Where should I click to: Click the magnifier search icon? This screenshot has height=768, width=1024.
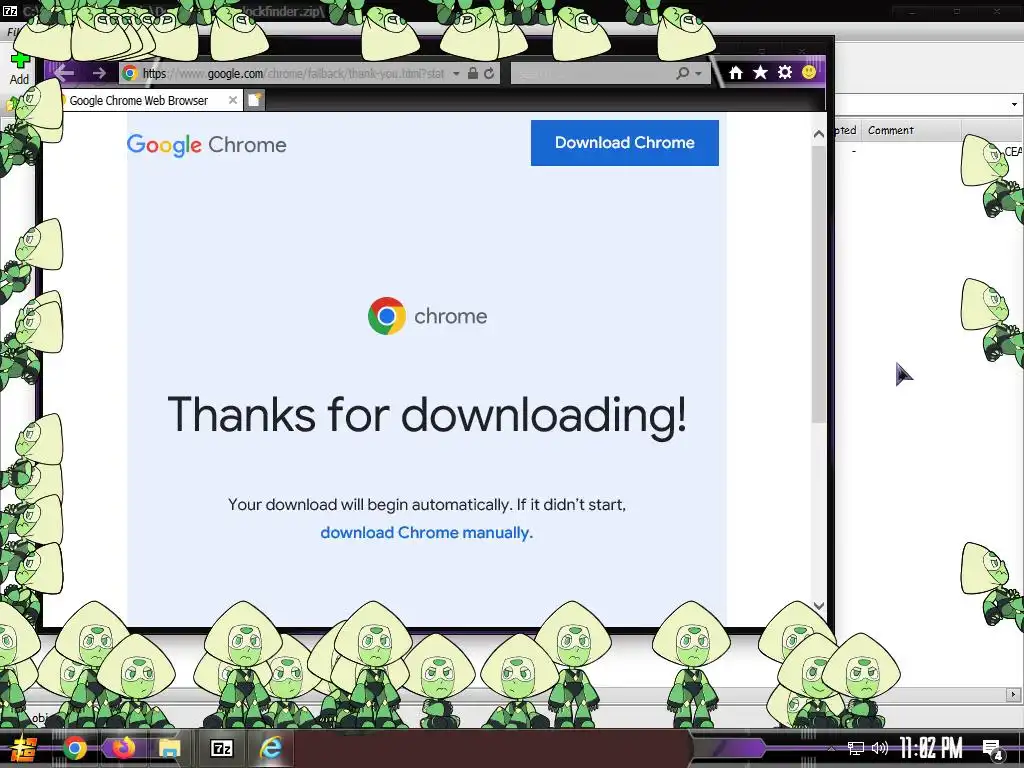(682, 73)
